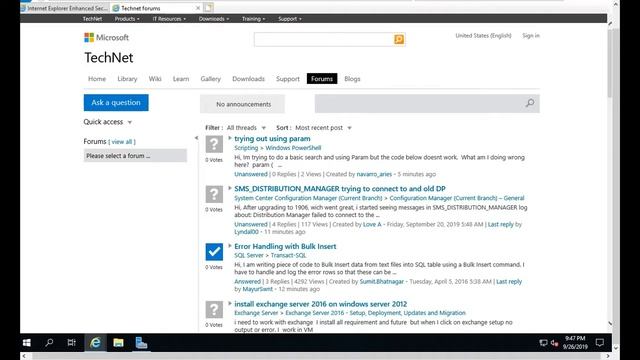Click view all forums link
Screen dimensions: 640x360
(x=122, y=142)
